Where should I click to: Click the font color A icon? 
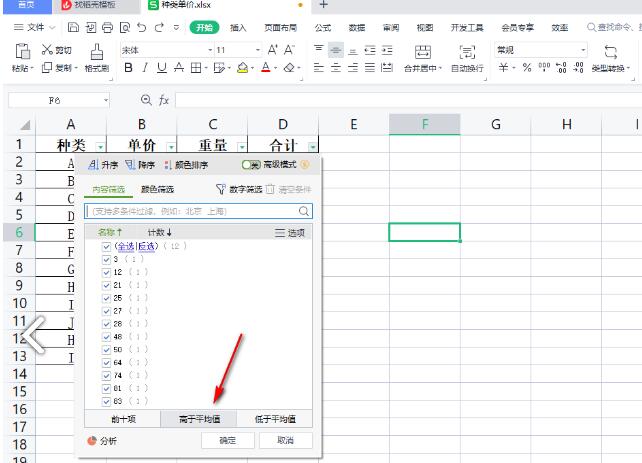pyautogui.click(x=266, y=68)
